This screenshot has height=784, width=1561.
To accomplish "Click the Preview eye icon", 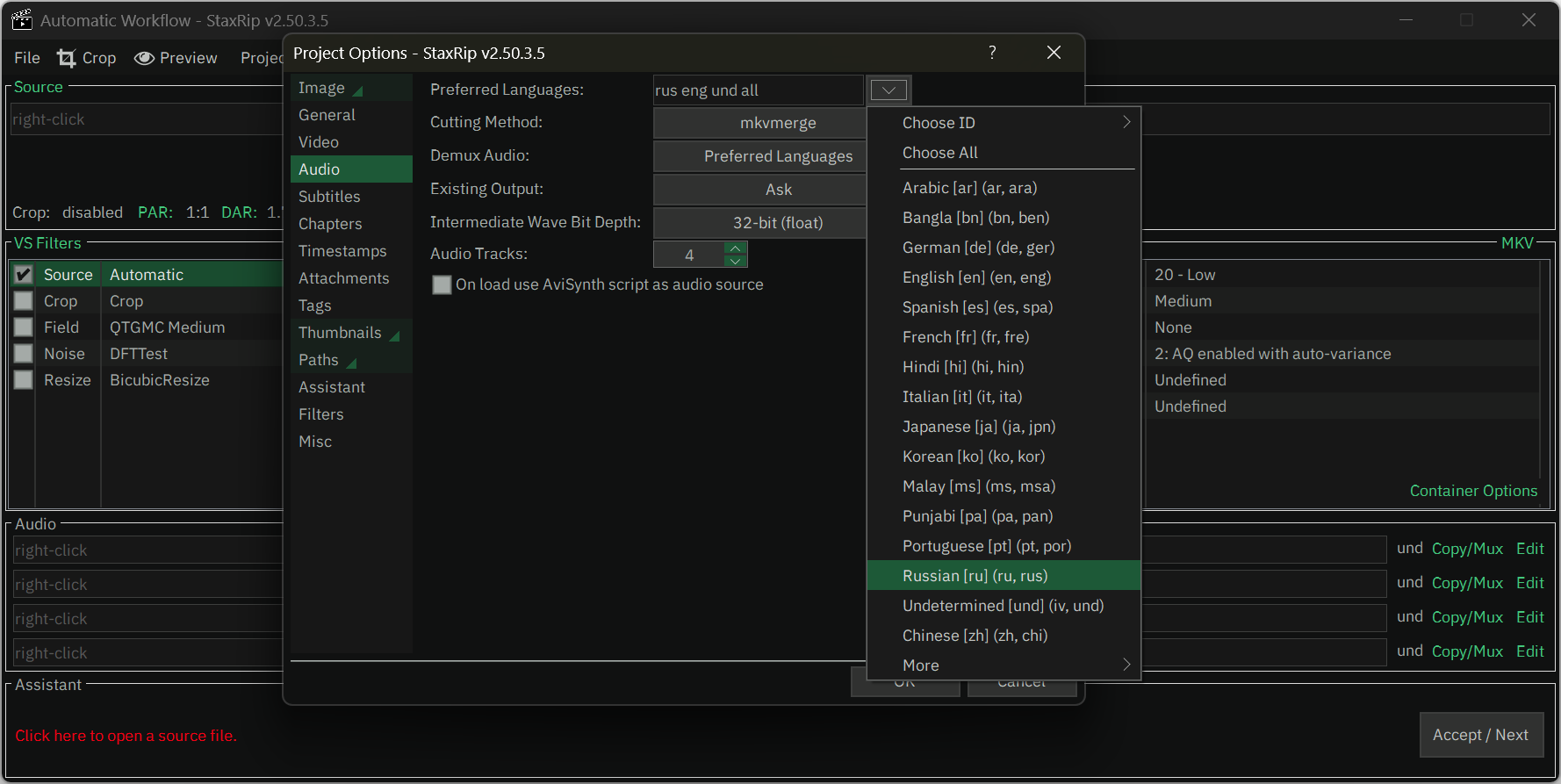I will [x=144, y=58].
